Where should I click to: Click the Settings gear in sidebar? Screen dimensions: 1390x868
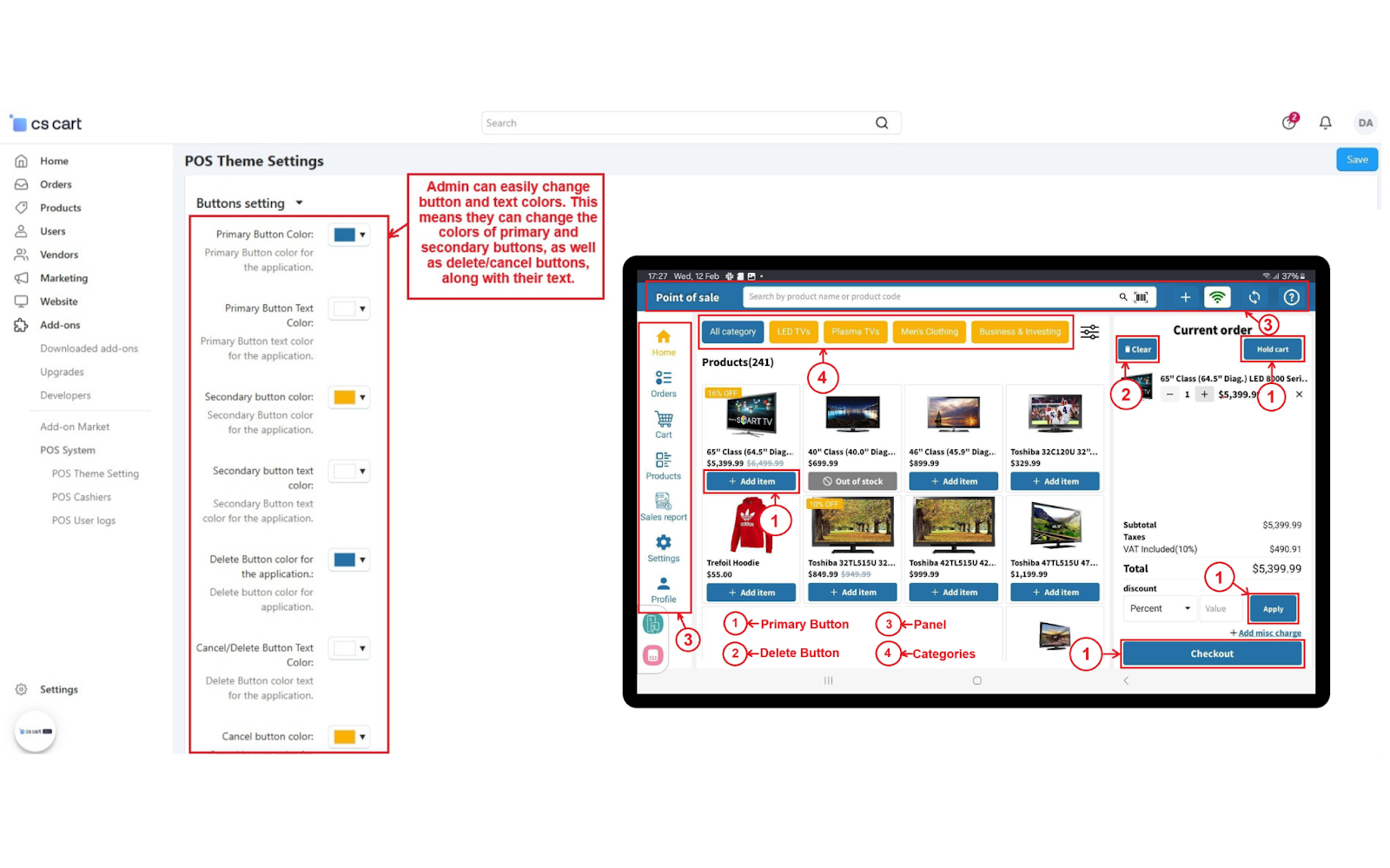(21, 690)
